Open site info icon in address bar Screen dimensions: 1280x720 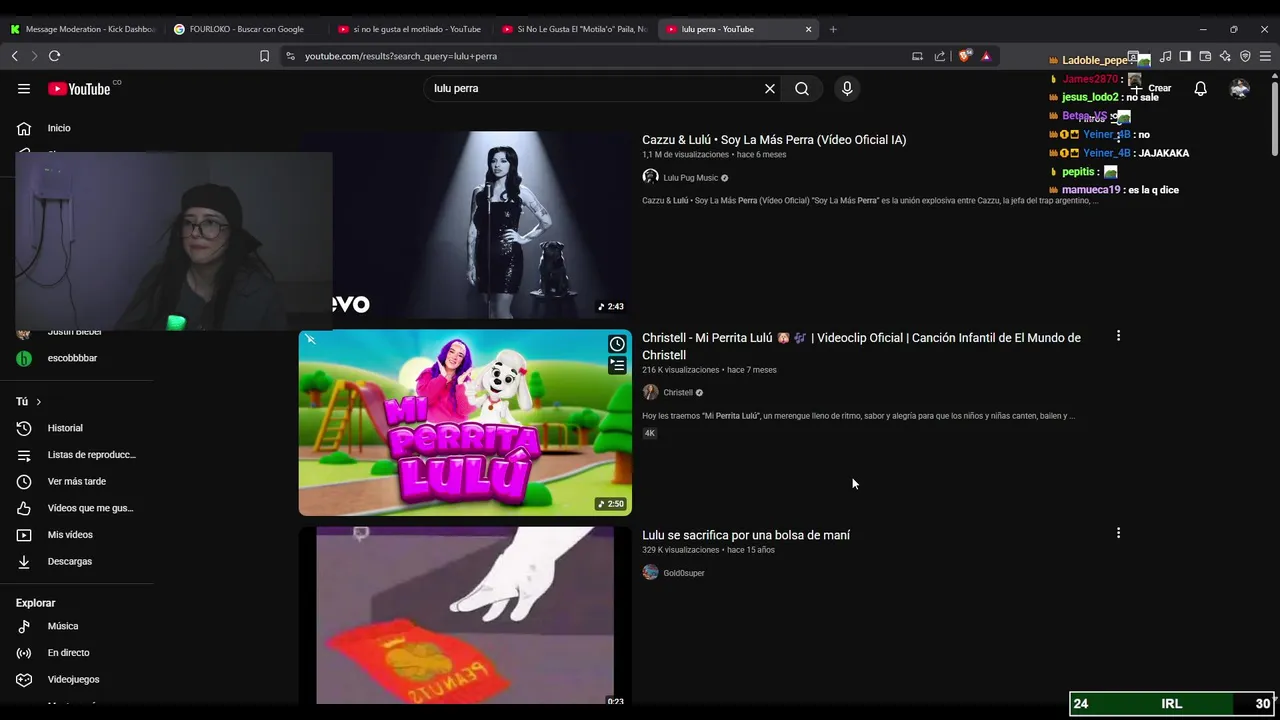pos(290,56)
